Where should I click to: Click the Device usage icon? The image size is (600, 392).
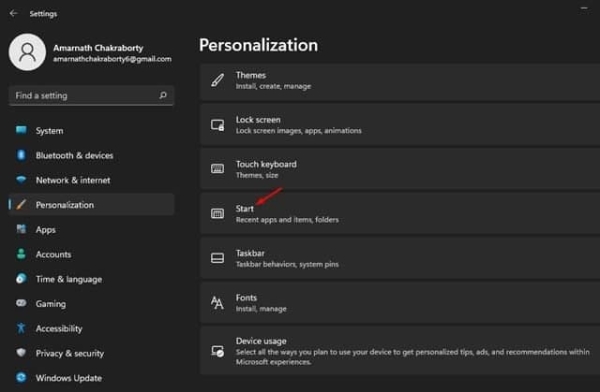[x=217, y=351]
